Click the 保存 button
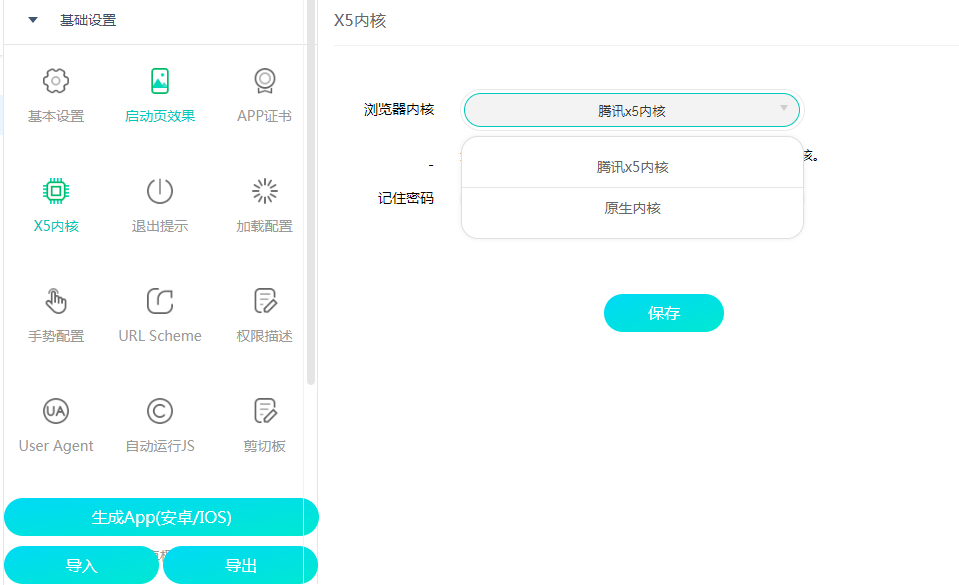 [664, 313]
